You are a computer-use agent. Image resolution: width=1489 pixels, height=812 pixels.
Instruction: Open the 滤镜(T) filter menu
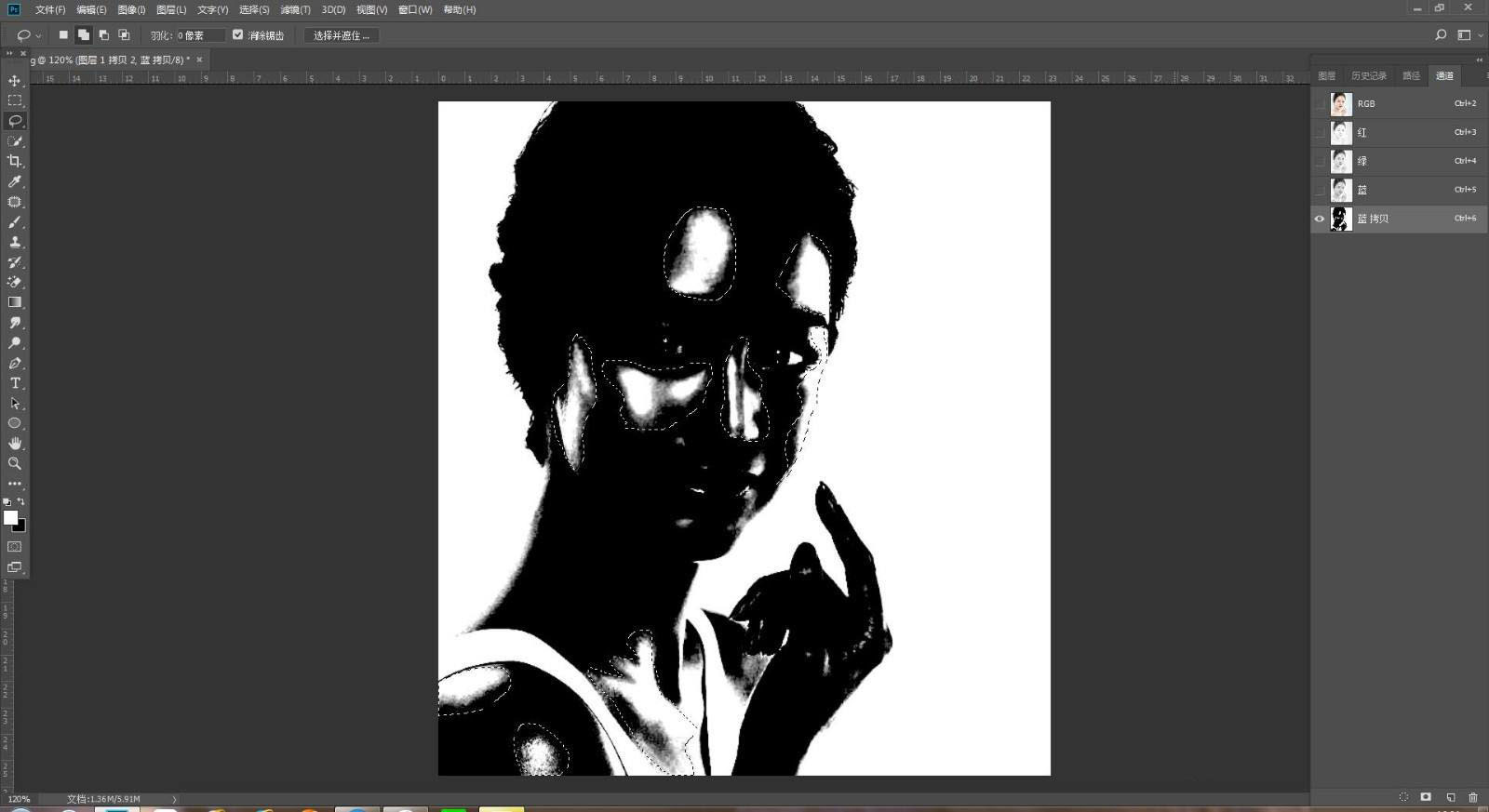[295, 9]
